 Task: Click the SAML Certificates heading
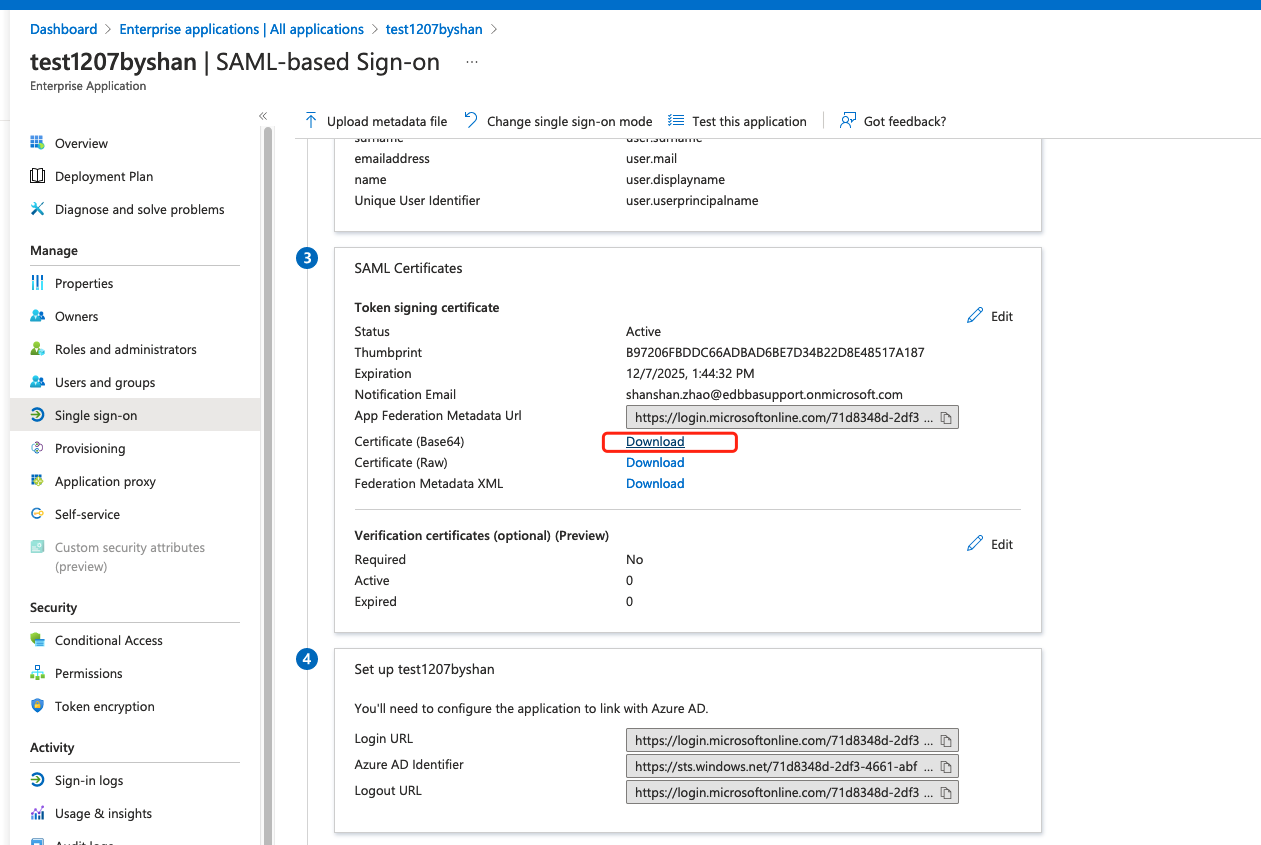[408, 268]
